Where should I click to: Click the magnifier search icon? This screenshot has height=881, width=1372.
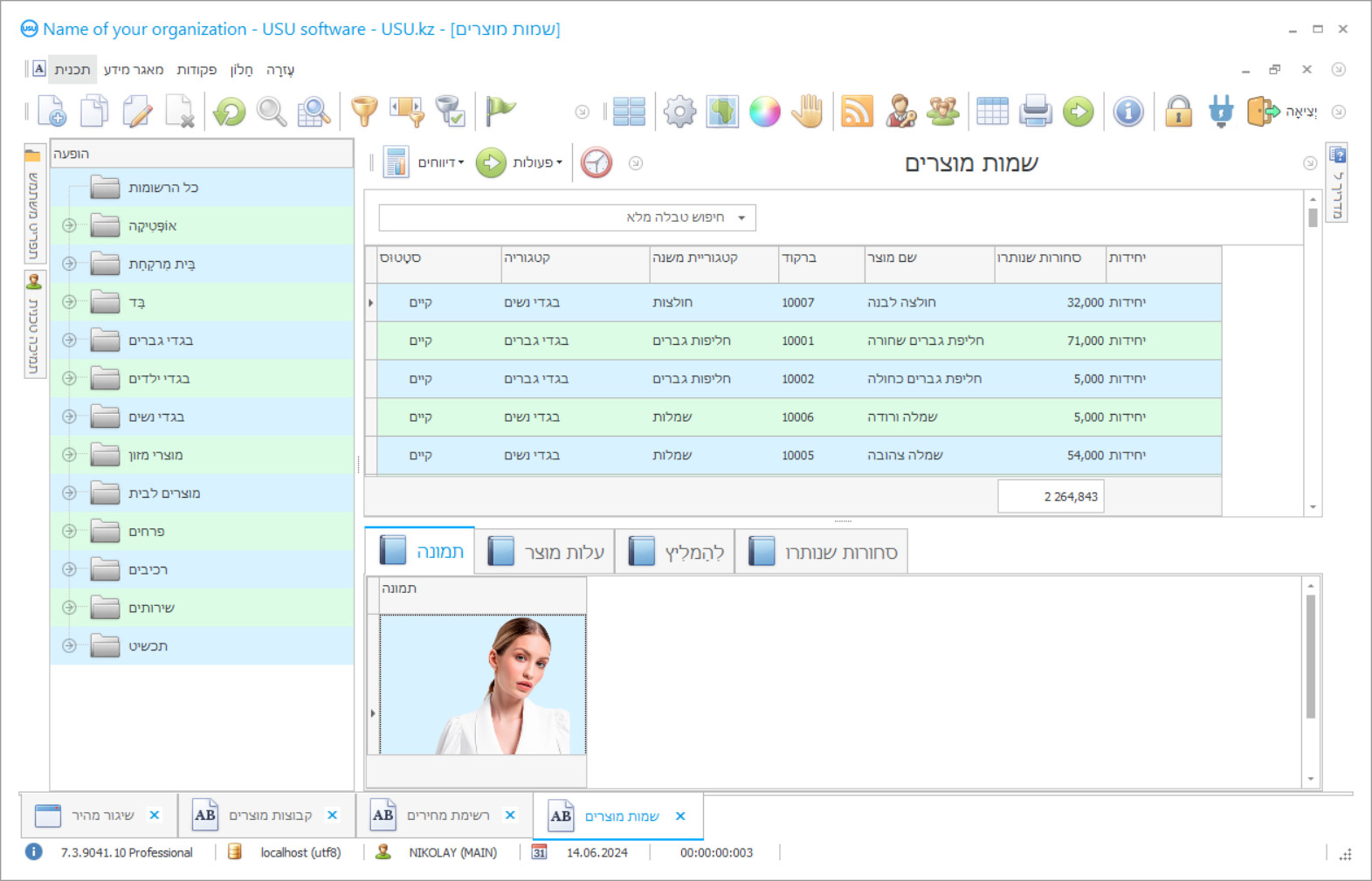[272, 112]
